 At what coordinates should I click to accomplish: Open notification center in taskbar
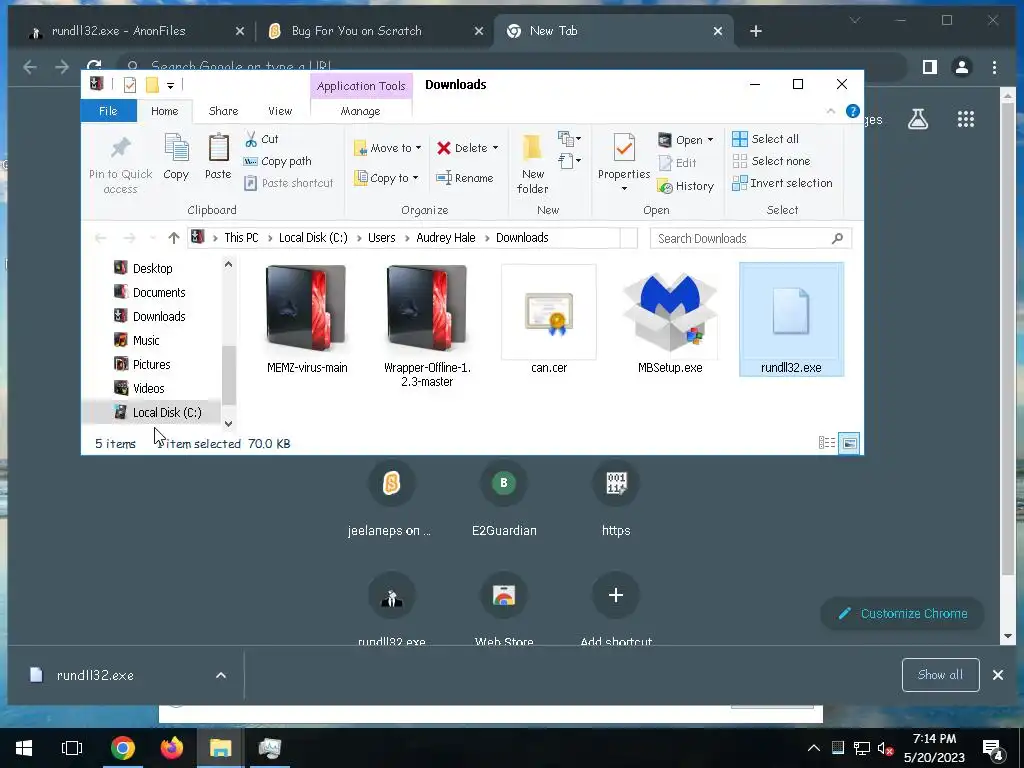coord(992,749)
